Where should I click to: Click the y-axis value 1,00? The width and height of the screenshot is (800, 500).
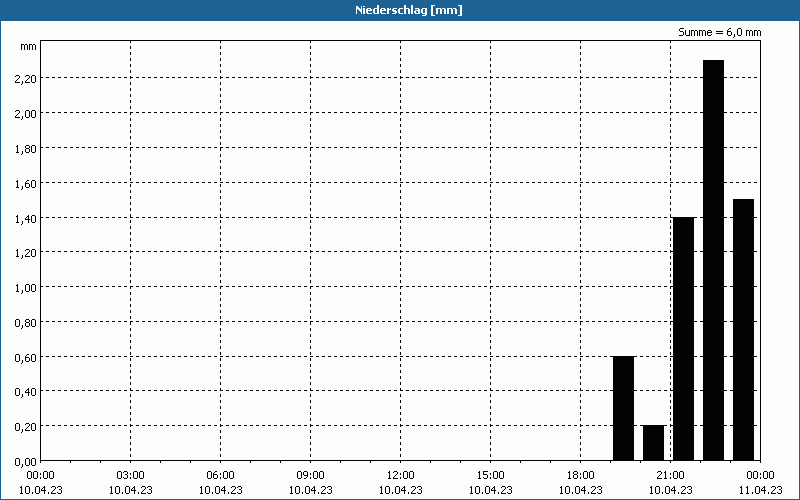[26, 288]
